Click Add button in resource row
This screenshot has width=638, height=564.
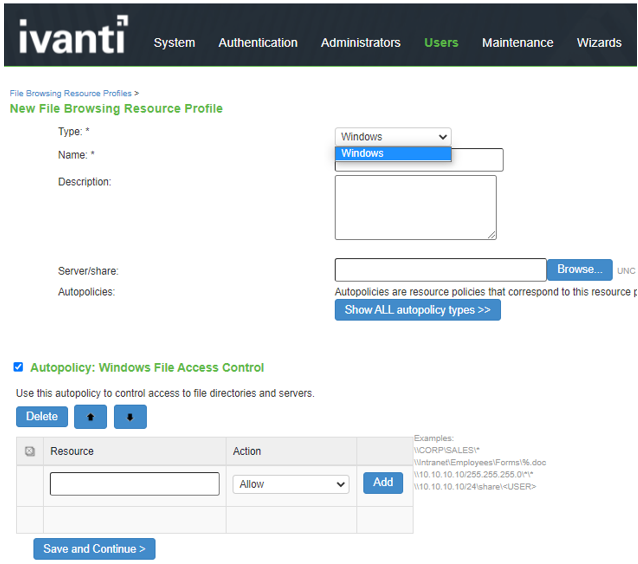click(383, 483)
